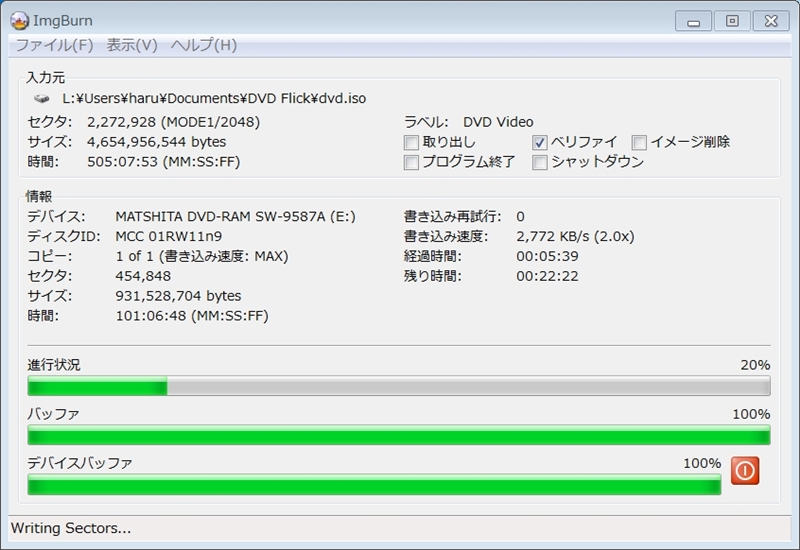Click the written sector count 454,848
The image size is (800, 550).
click(143, 276)
